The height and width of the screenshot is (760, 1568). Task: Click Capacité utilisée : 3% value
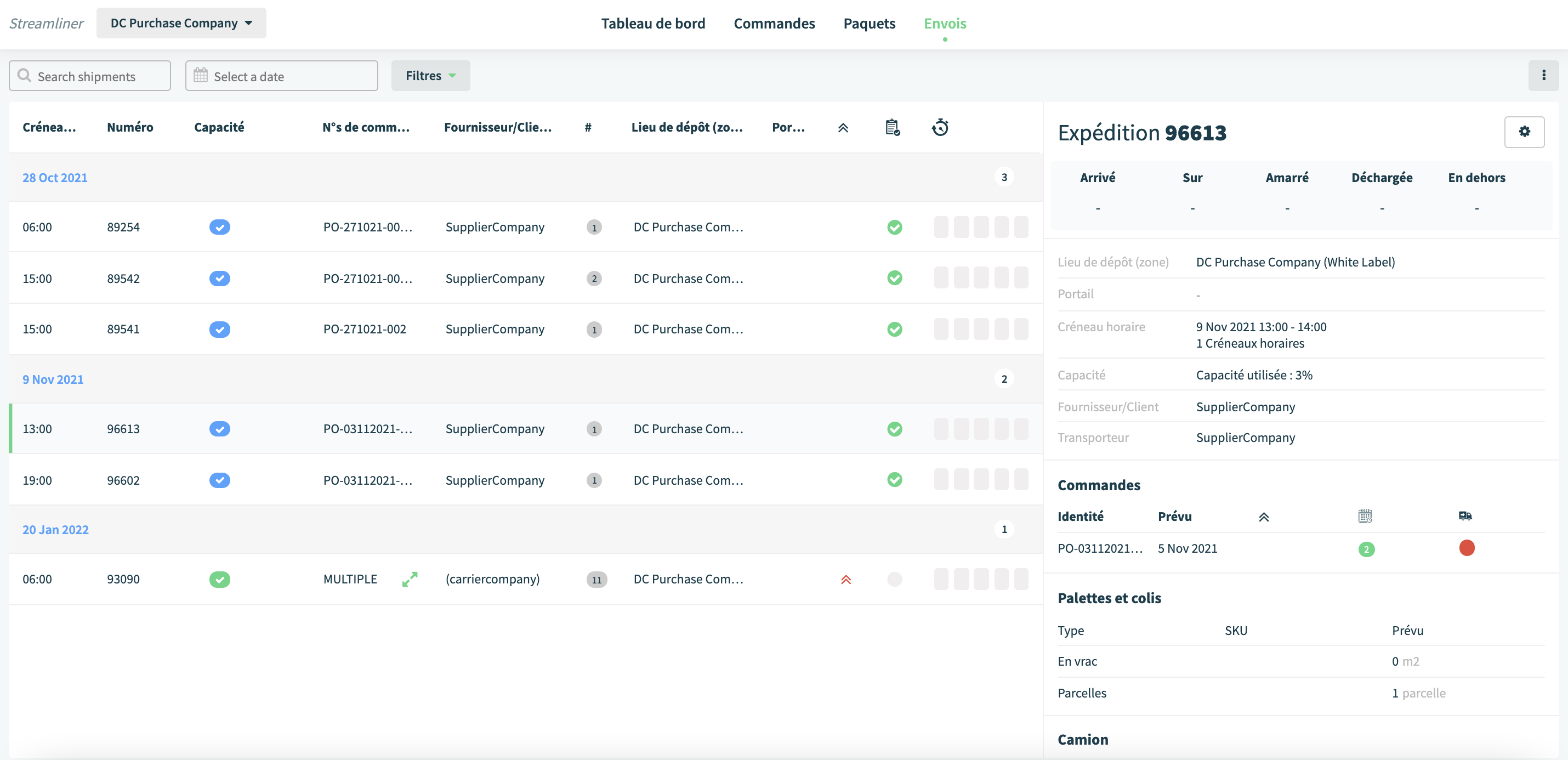pyautogui.click(x=1254, y=375)
